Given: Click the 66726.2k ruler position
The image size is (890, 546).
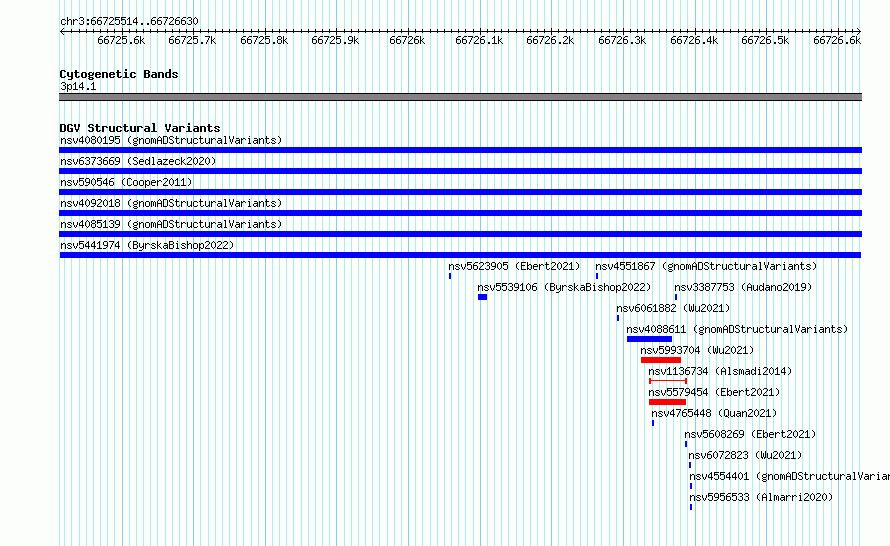Looking at the screenshot, I should pyautogui.click(x=550, y=40).
